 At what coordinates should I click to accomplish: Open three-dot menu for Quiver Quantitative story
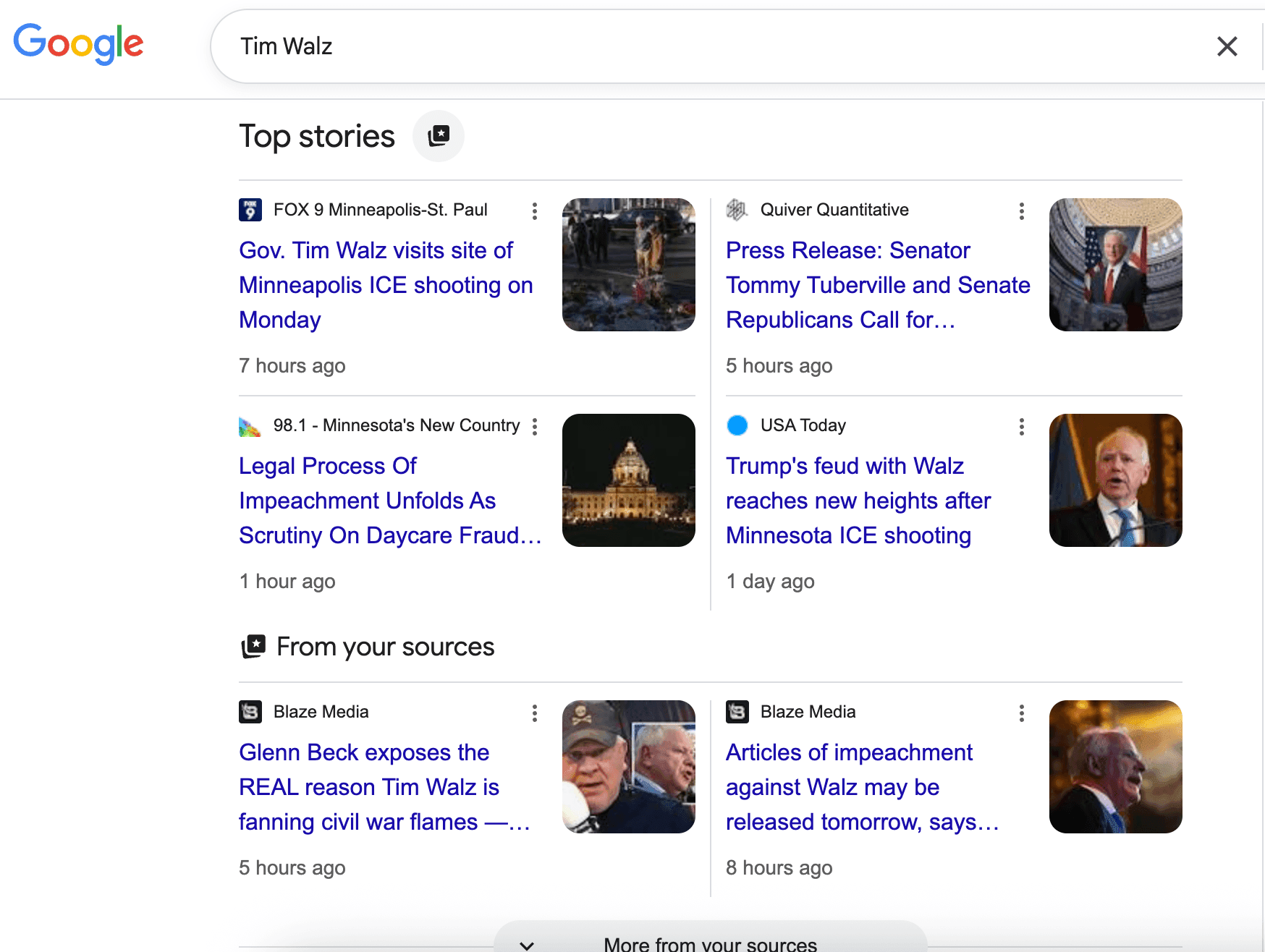pos(1021,211)
